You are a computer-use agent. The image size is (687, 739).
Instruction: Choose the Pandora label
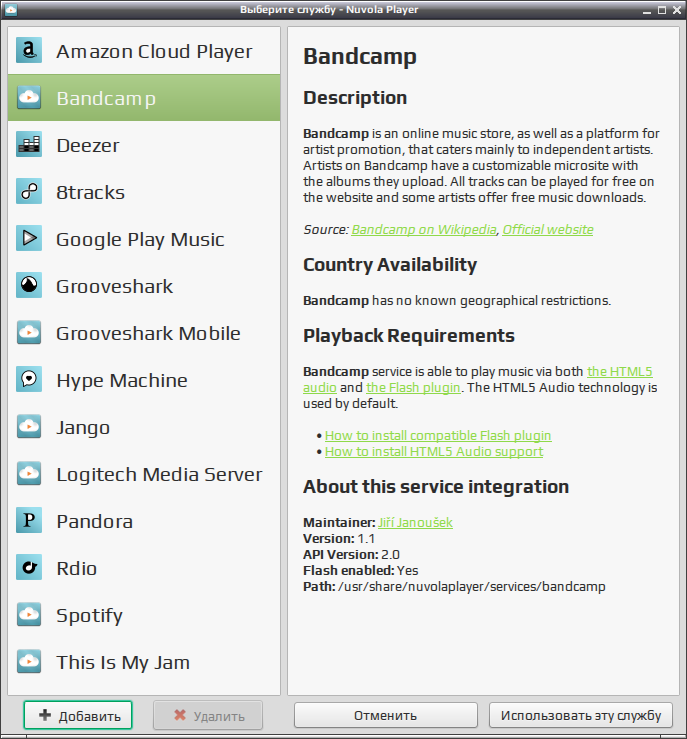click(94, 521)
